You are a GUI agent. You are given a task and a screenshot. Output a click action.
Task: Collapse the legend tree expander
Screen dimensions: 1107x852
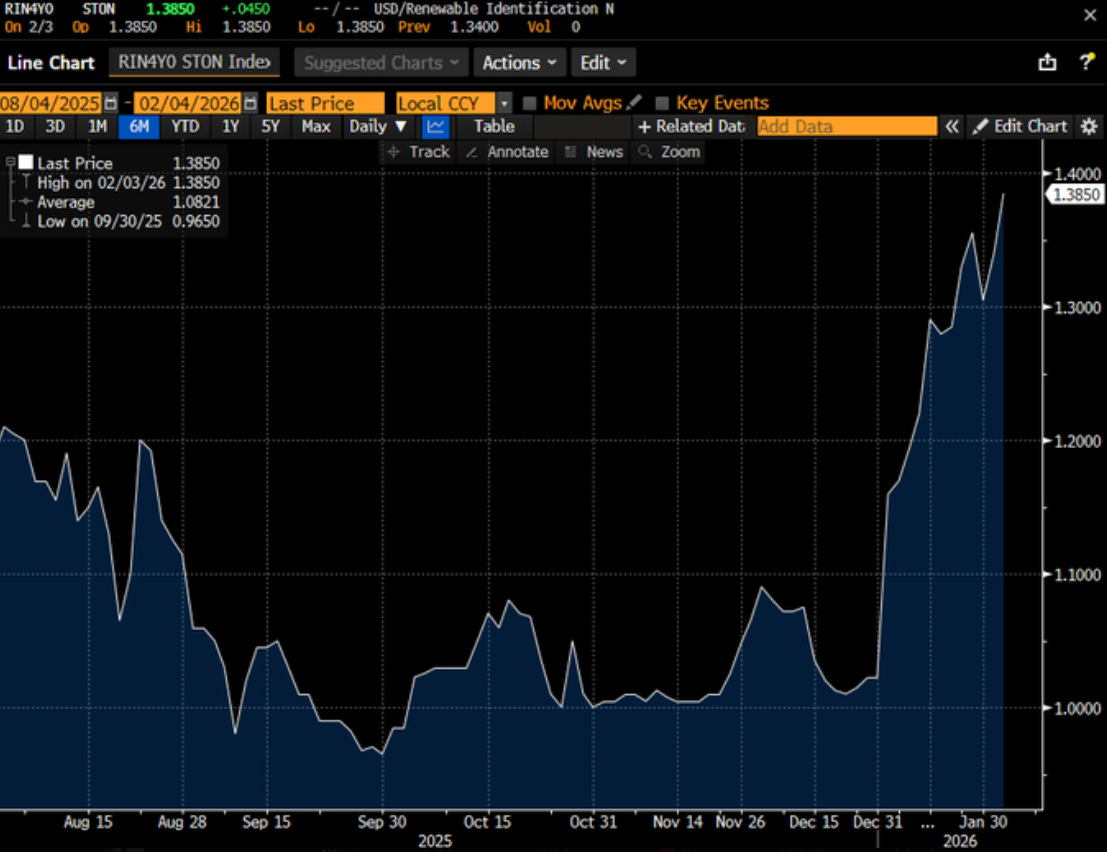click(10, 162)
